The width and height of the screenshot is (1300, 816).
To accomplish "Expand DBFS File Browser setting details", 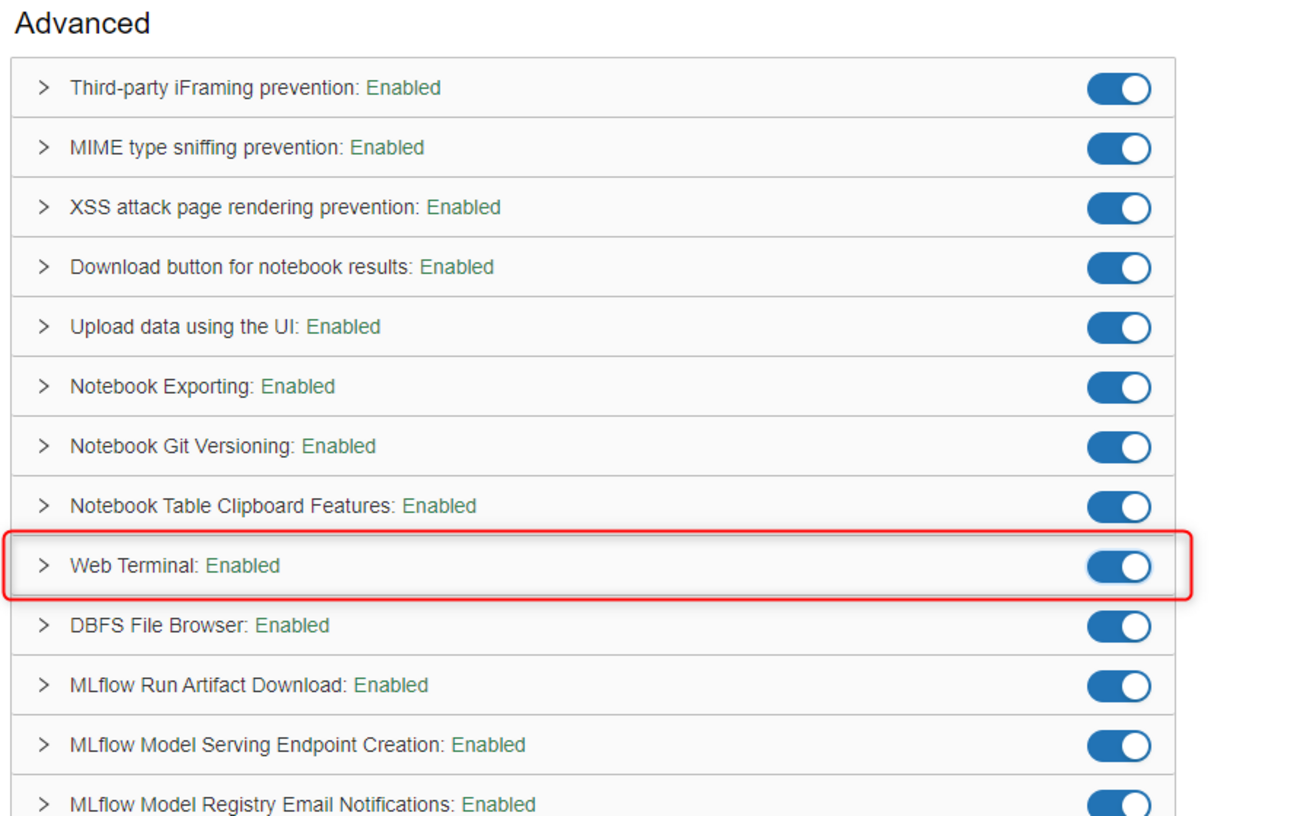I will click(x=43, y=626).
